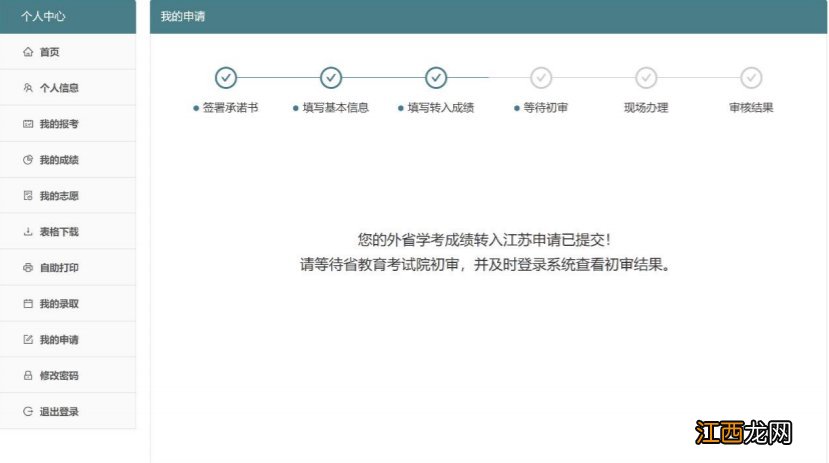The height and width of the screenshot is (463, 829).
Task: Click the message 您的外省学考成绩转入江苏申请已提交
Action: [484, 239]
